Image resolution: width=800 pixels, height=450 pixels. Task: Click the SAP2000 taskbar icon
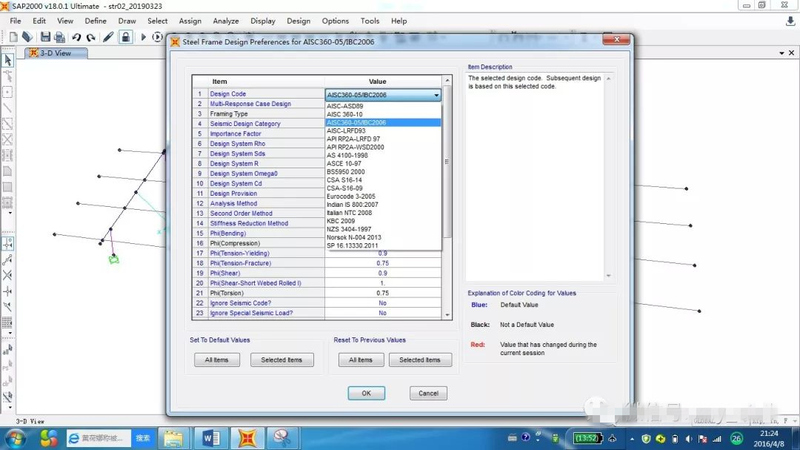pyautogui.click(x=247, y=438)
